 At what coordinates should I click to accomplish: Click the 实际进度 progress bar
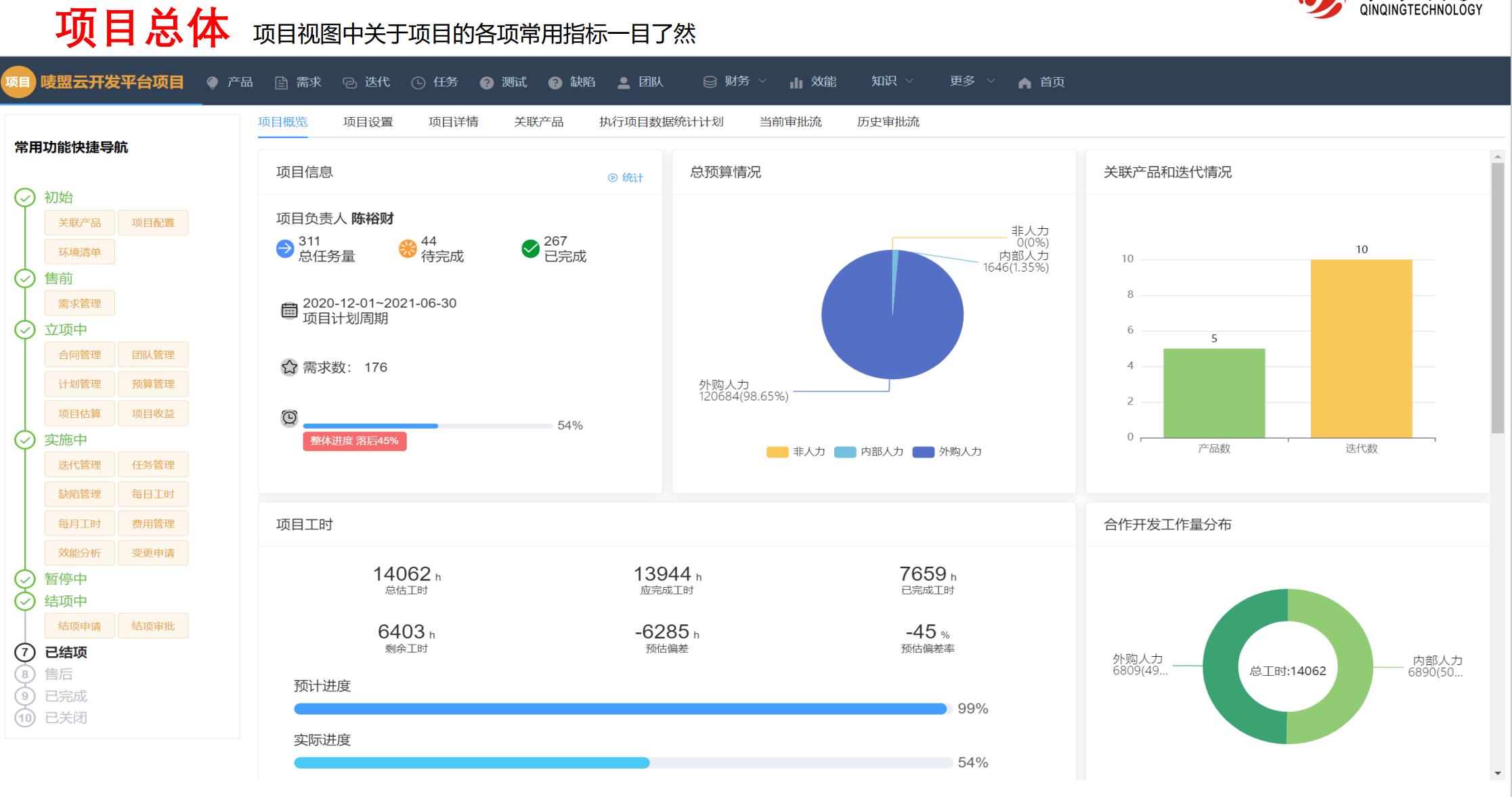[623, 763]
